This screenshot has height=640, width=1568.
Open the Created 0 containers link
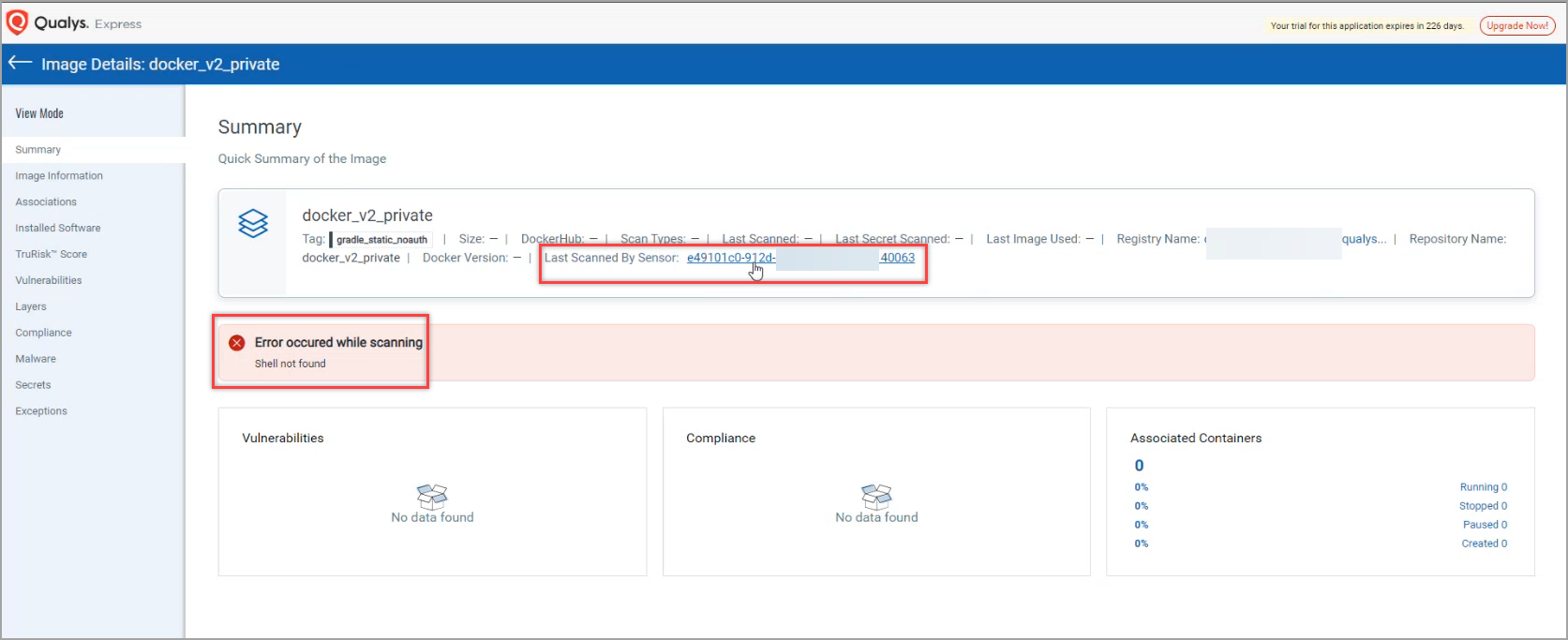click(x=1485, y=543)
